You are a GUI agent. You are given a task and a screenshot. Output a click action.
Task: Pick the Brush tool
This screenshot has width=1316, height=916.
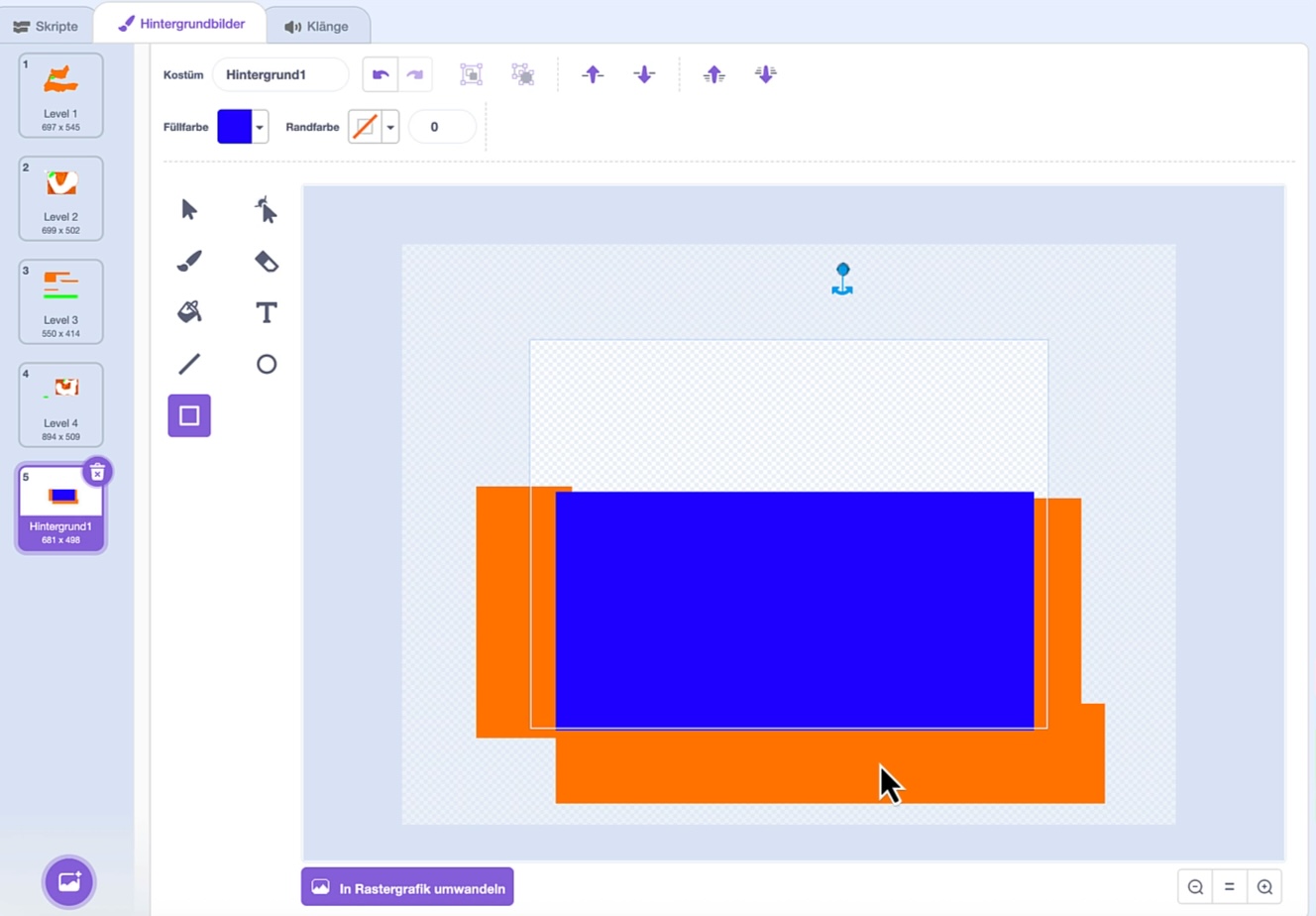point(189,261)
